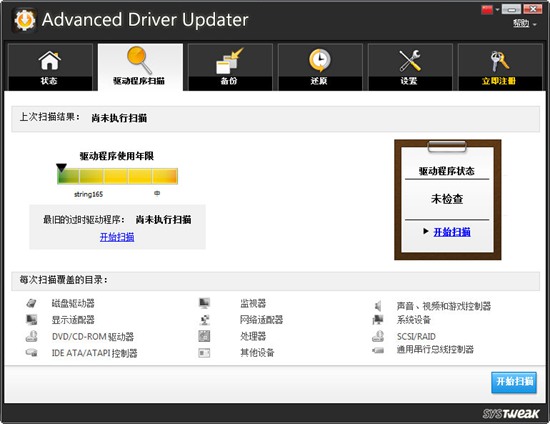Image resolution: width=550 pixels, height=424 pixels.
Task: Click the 通用串行总线控制器 label
Action: tap(435, 349)
